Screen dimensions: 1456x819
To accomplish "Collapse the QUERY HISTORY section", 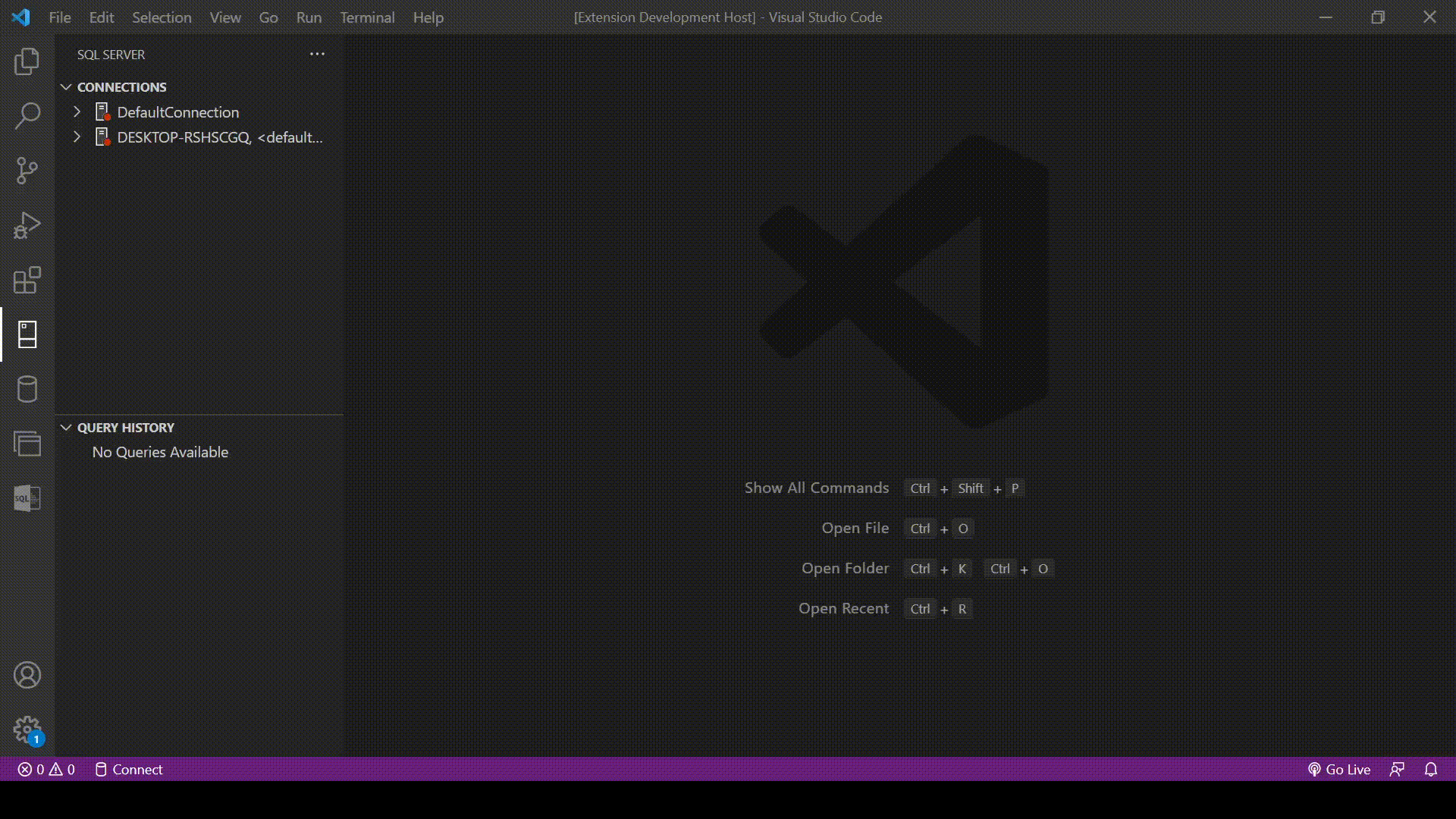I will click(66, 427).
